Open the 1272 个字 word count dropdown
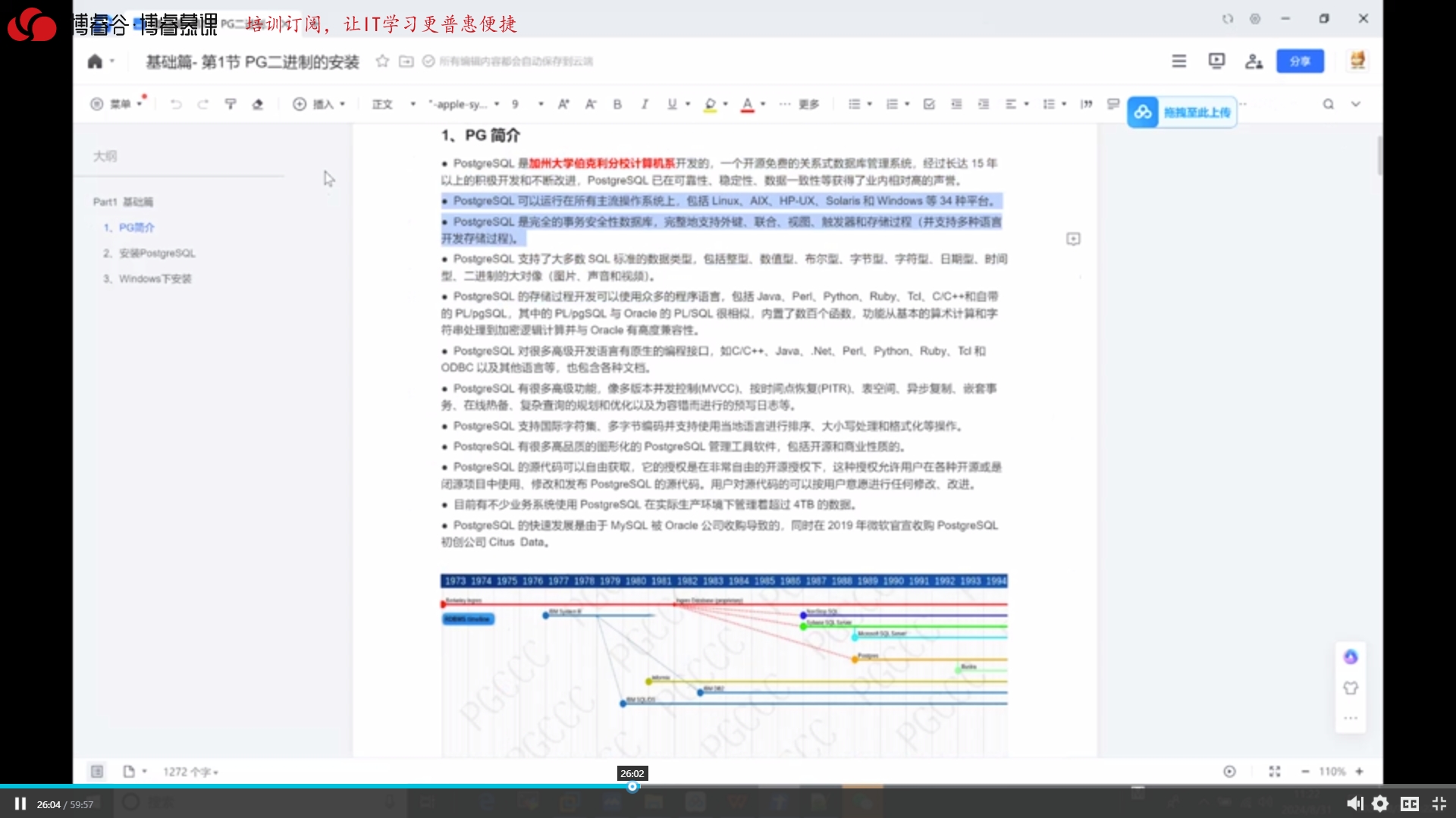1456x818 pixels. click(190, 772)
